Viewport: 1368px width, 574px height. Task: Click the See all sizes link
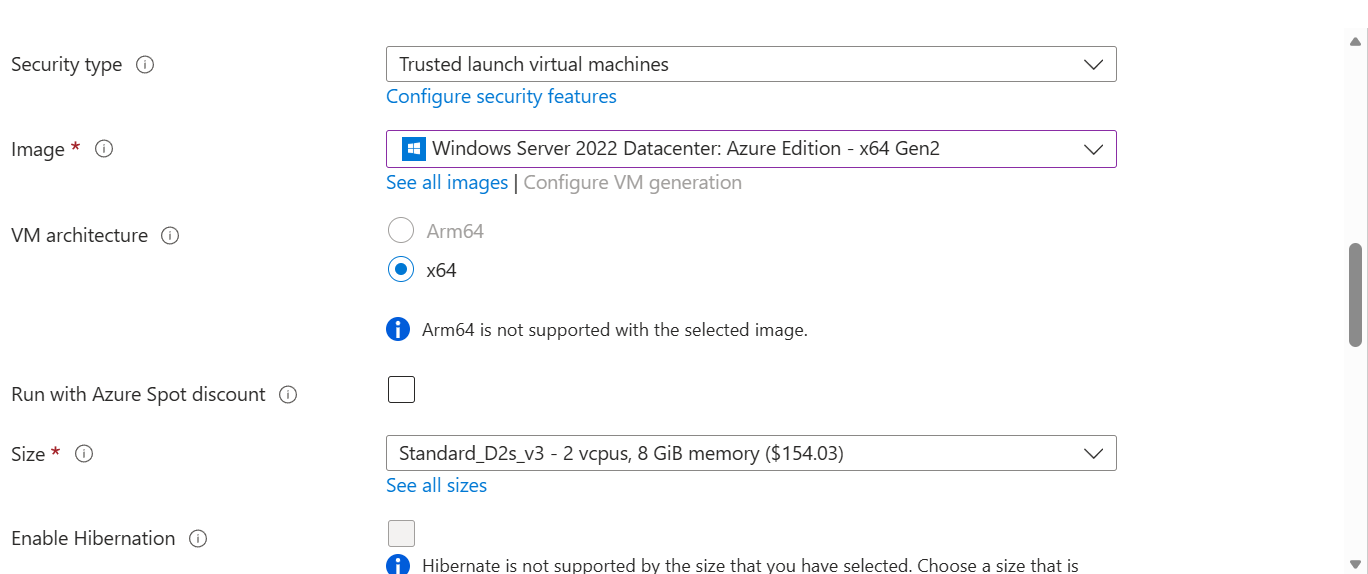[x=436, y=485]
